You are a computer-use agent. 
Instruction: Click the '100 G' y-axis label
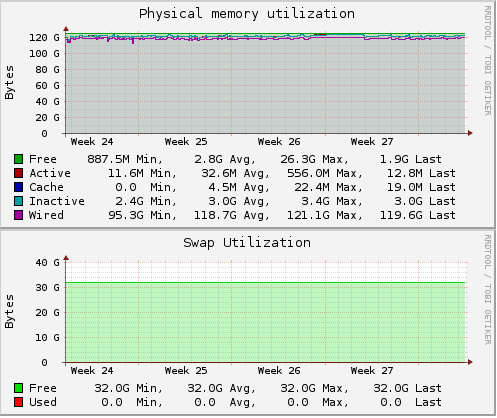pos(44,54)
